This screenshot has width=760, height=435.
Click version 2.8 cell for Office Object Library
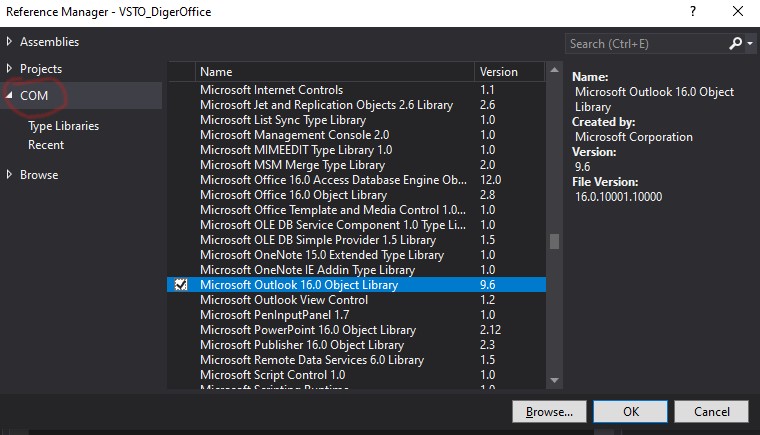[x=488, y=195]
